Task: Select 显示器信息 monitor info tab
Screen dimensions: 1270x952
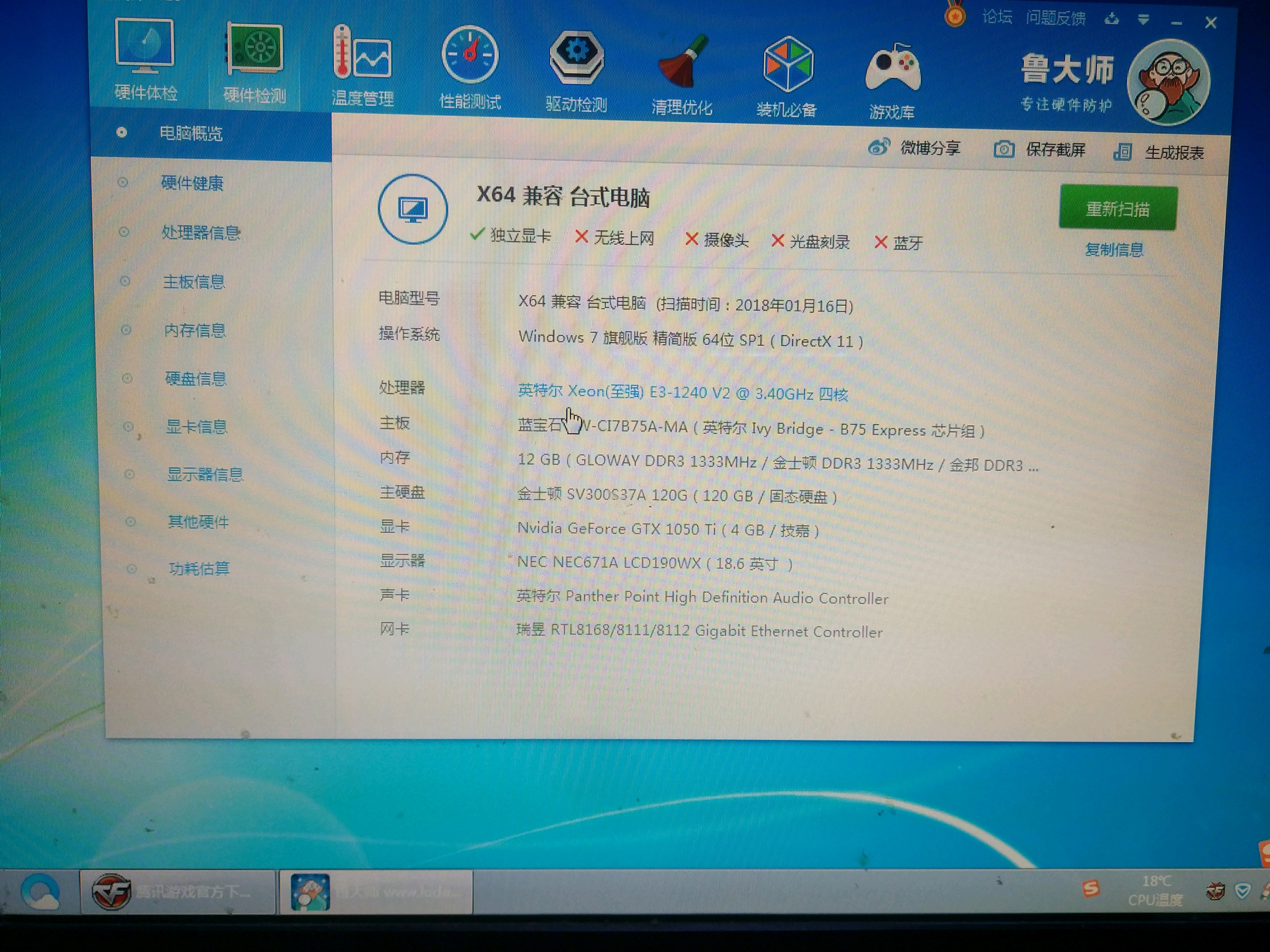Action: tap(205, 474)
